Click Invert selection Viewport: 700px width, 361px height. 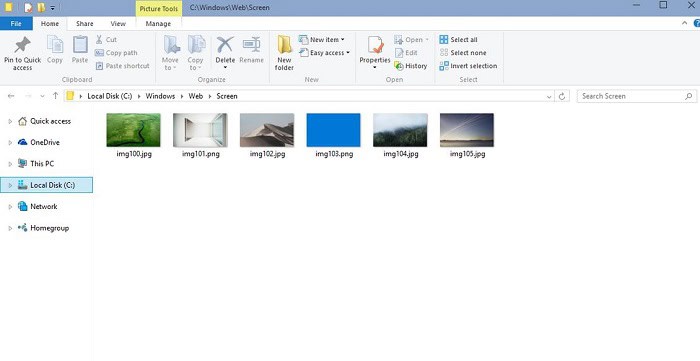[468, 66]
